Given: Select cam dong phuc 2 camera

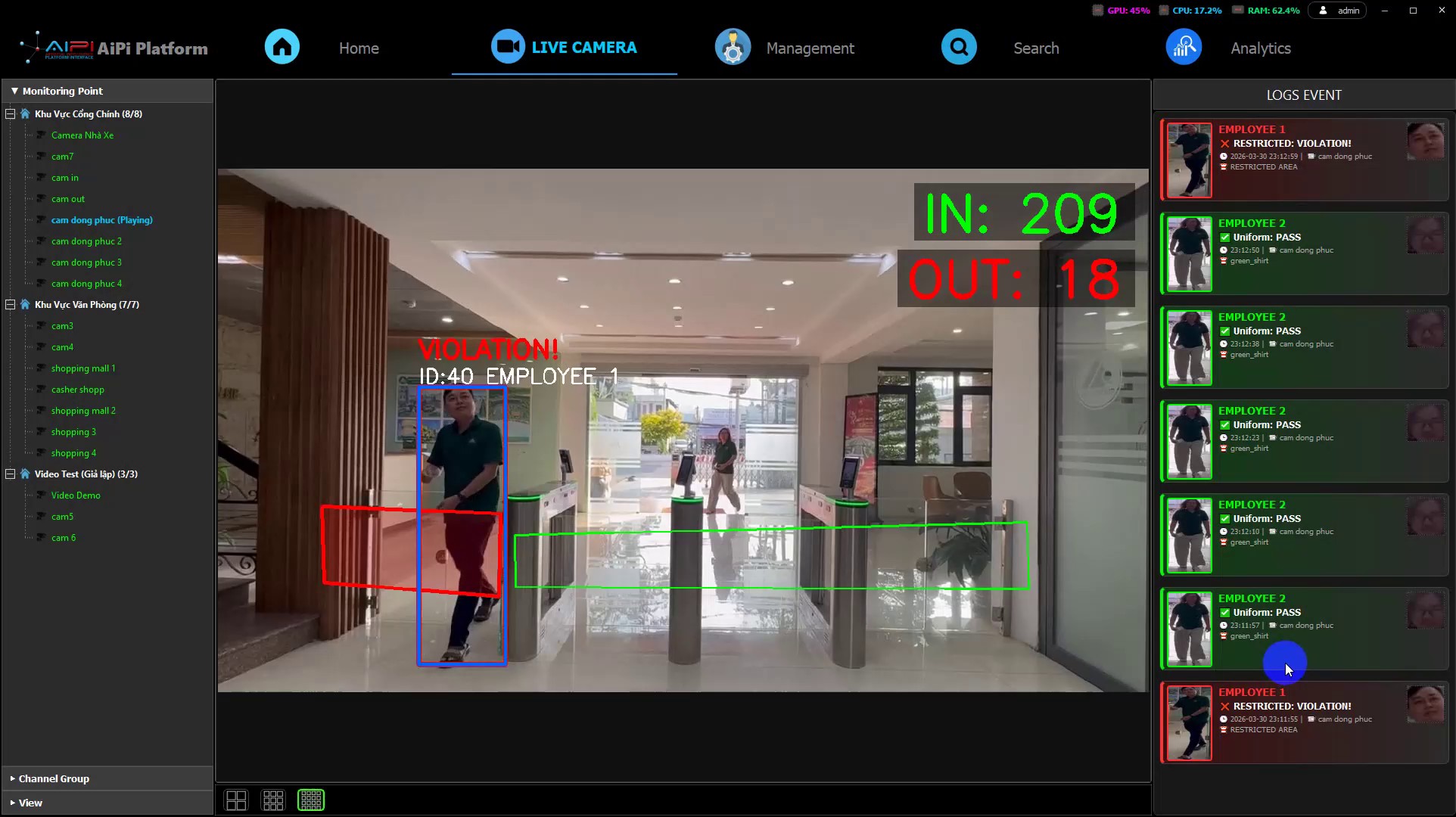Looking at the screenshot, I should pyautogui.click(x=86, y=241).
